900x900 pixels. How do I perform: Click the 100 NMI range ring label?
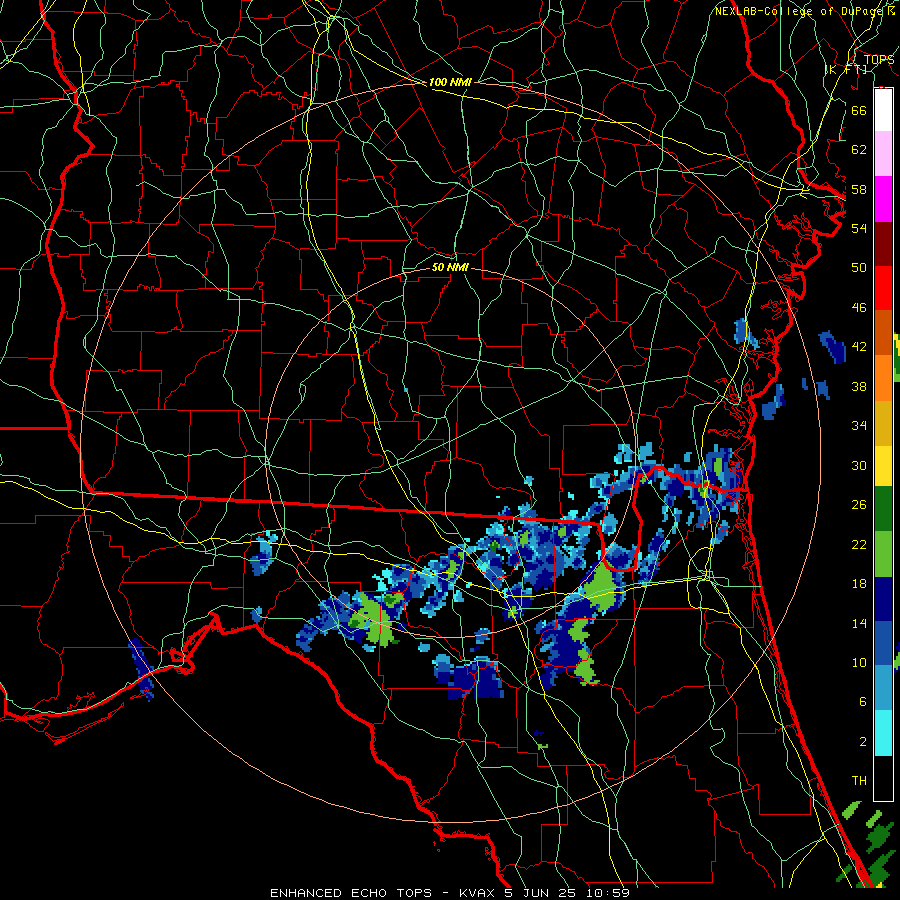pos(450,83)
